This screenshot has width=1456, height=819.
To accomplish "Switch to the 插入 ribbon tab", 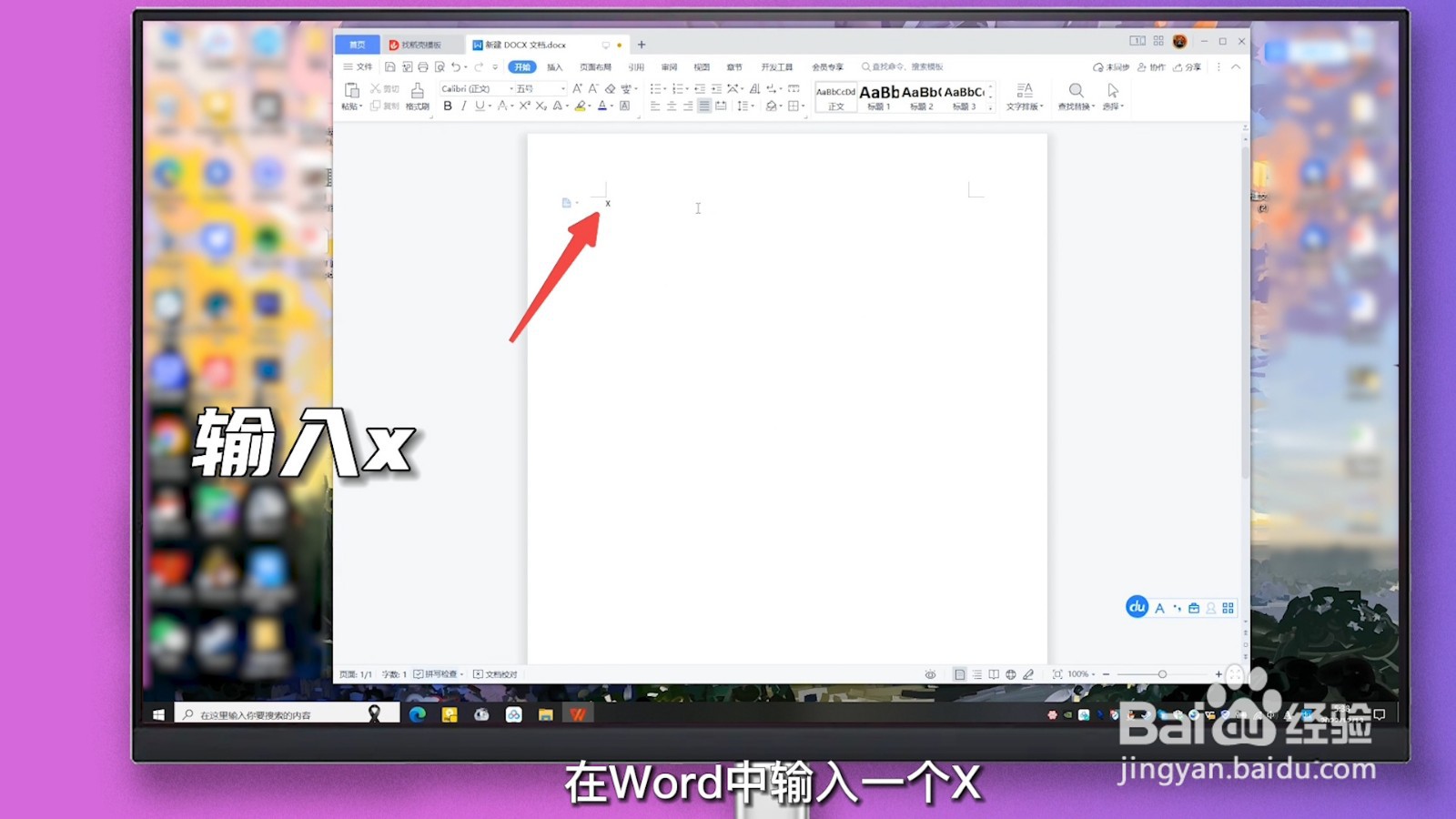I will (x=555, y=66).
